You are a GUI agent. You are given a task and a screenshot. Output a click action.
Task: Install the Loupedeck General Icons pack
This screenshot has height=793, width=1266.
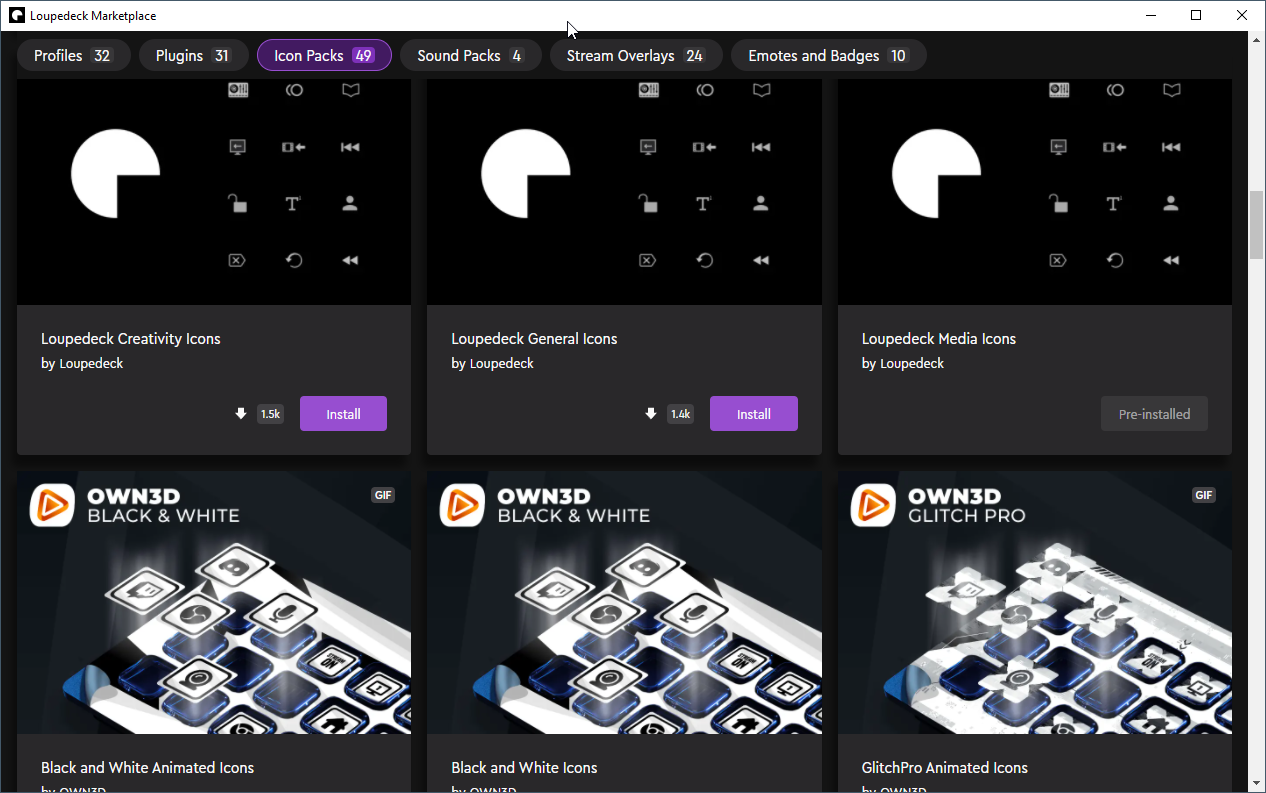click(754, 414)
